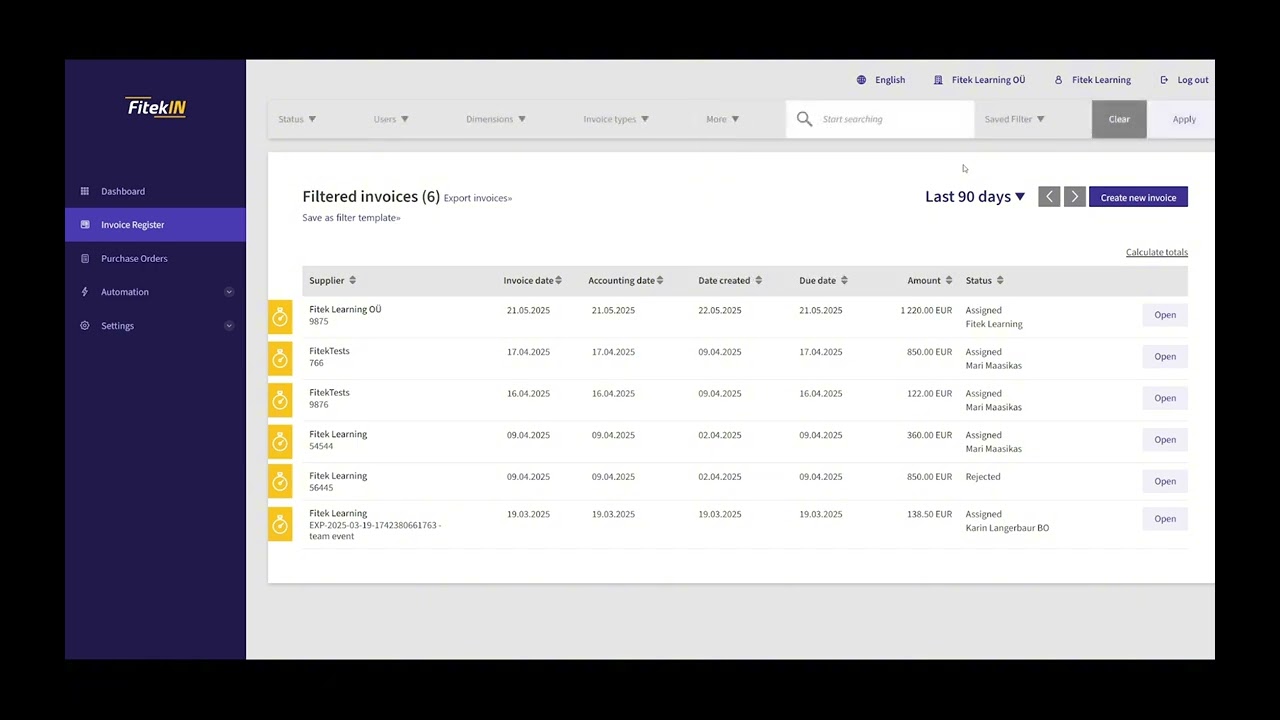Screen dimensions: 1280x720
Task: Click the globe language icon
Action: point(861,80)
